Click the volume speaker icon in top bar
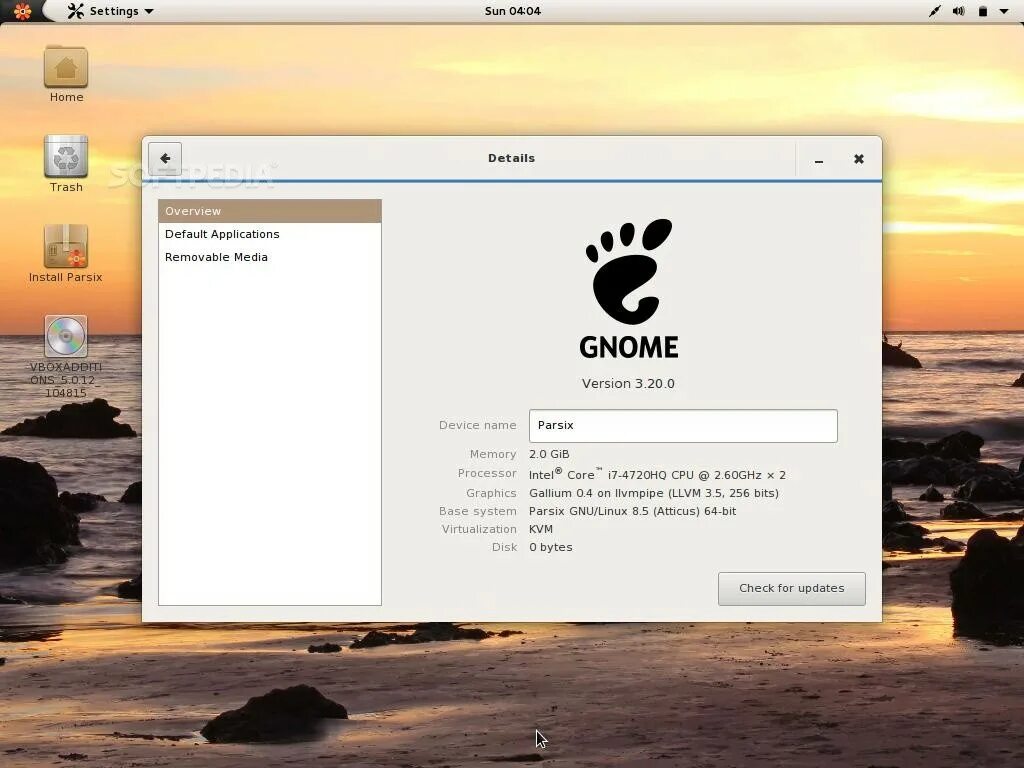 959,11
